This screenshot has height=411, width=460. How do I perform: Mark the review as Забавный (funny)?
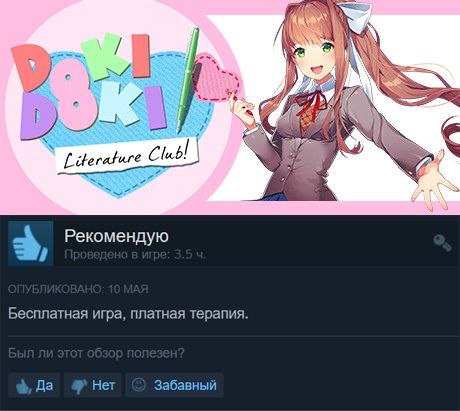click(174, 385)
